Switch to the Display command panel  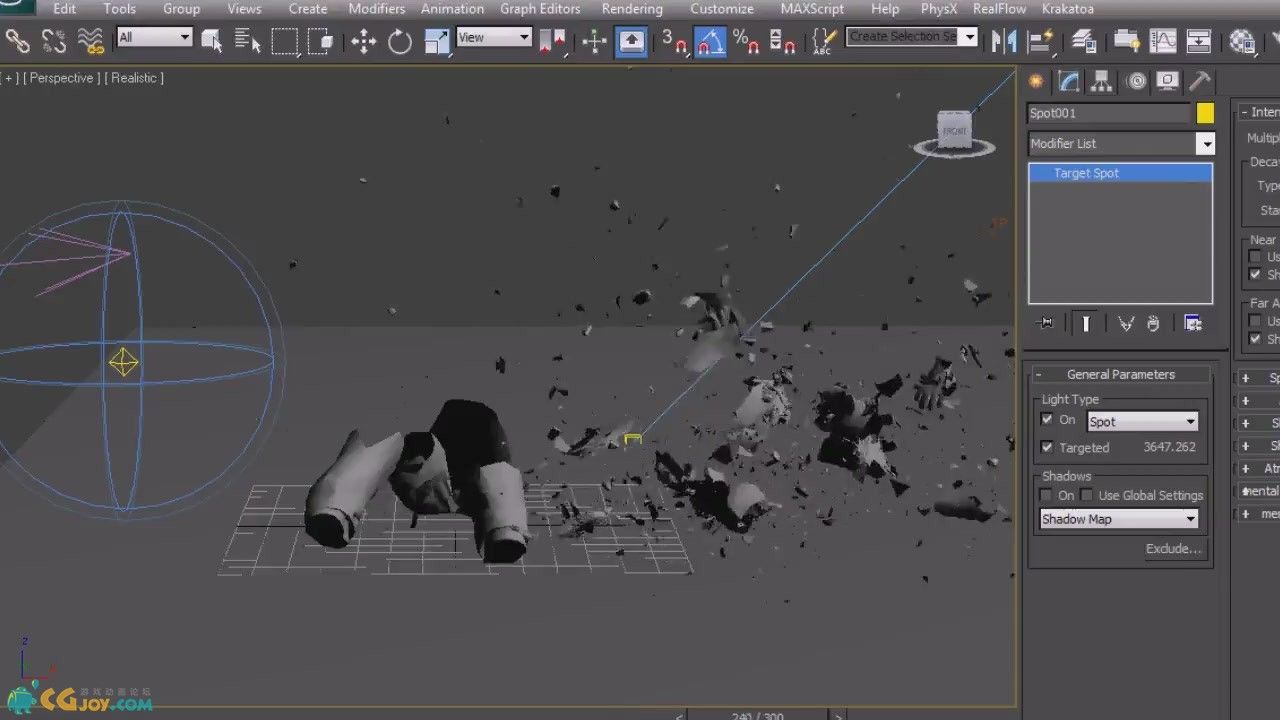1167,81
